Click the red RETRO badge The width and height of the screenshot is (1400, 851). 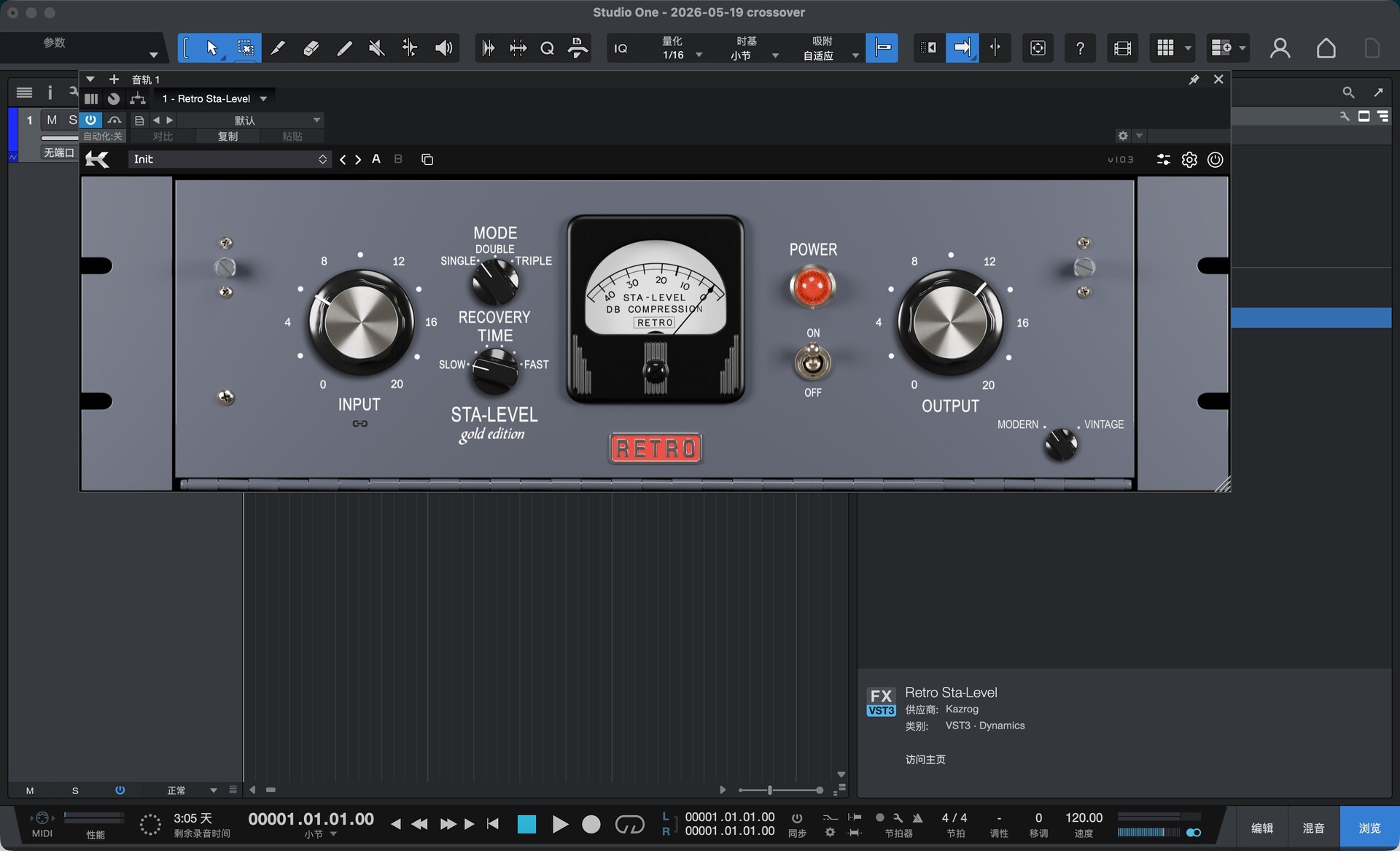(x=656, y=448)
